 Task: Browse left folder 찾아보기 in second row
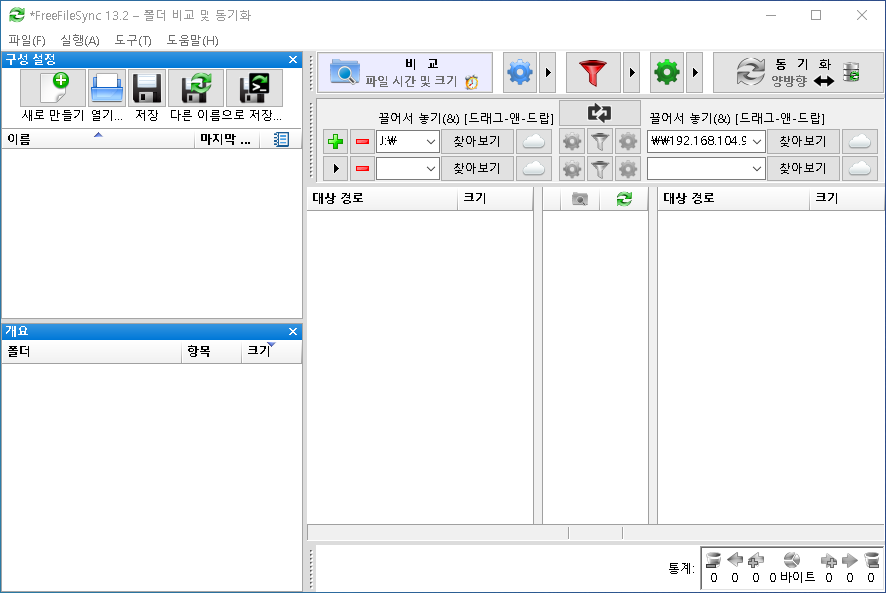(477, 168)
